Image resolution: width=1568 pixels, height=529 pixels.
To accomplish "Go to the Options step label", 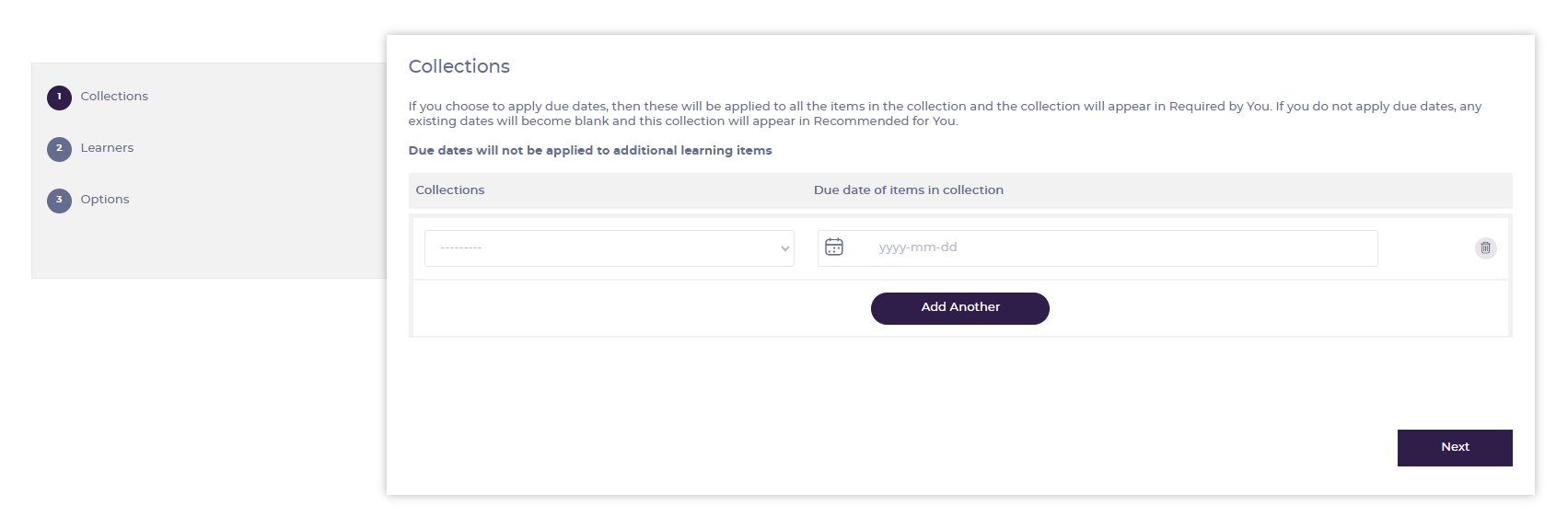I will tap(105, 200).
